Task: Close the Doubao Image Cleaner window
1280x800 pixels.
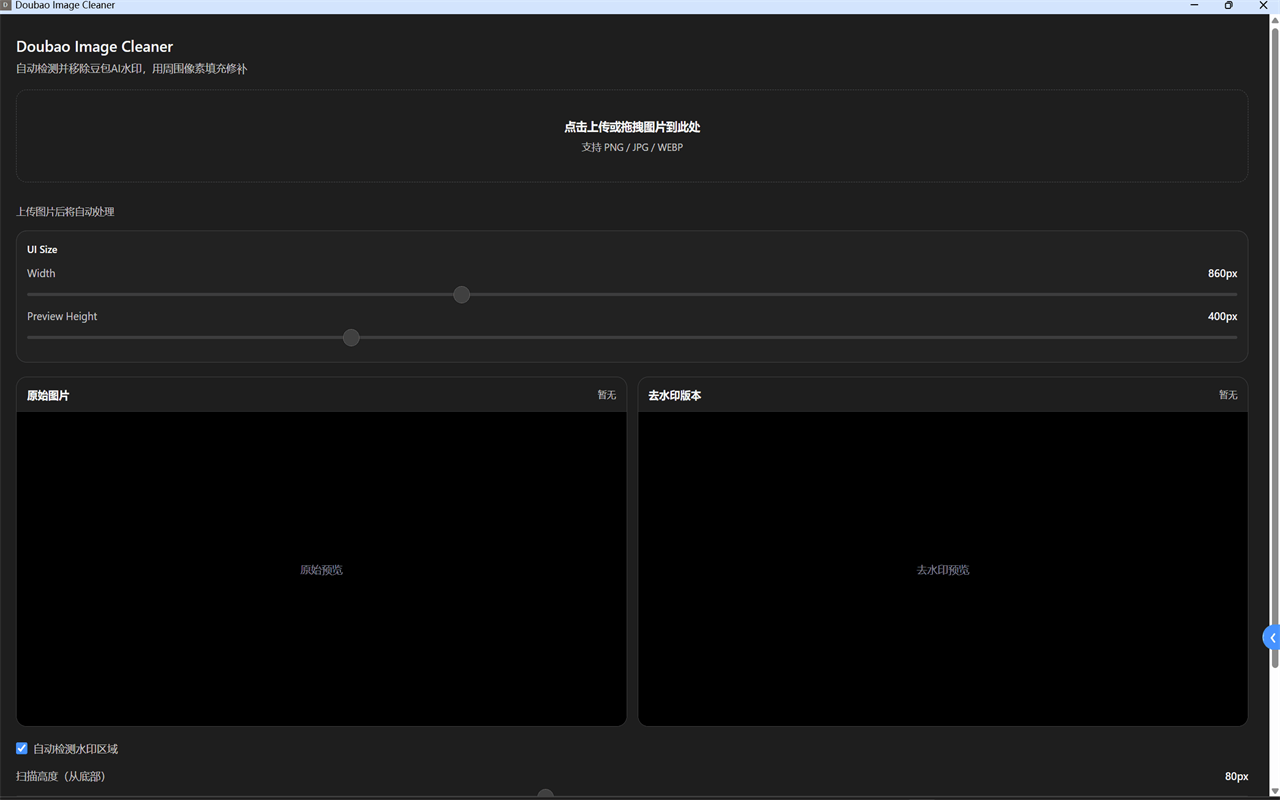Action: (1263, 5)
